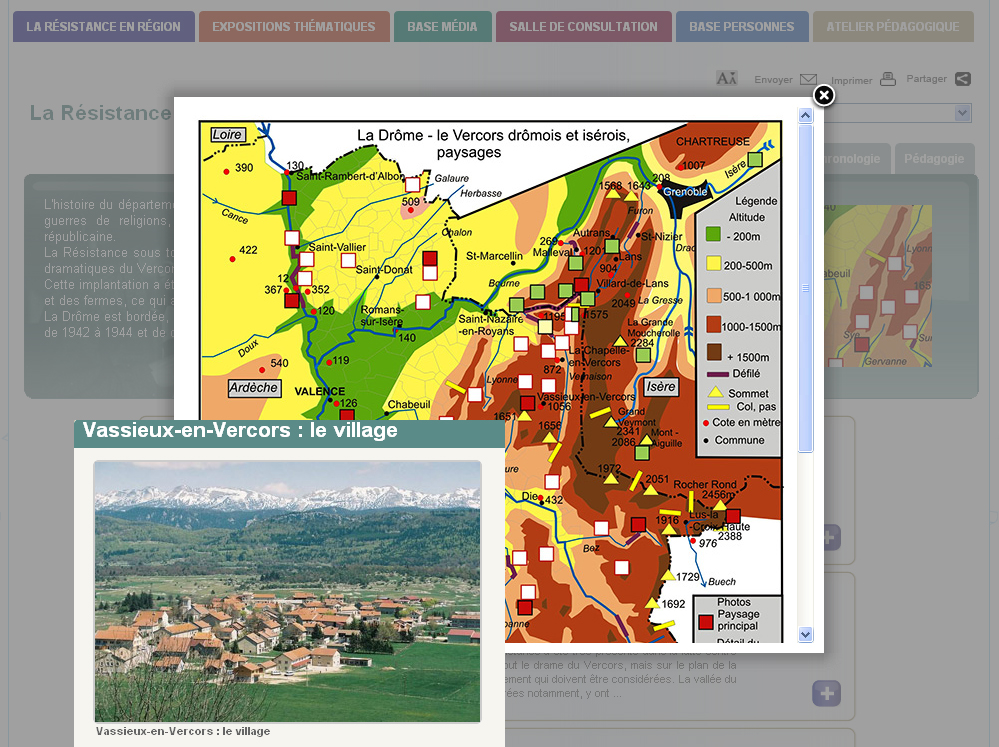Click the white marker left of Galaure
The width and height of the screenshot is (999, 747).
413,185
